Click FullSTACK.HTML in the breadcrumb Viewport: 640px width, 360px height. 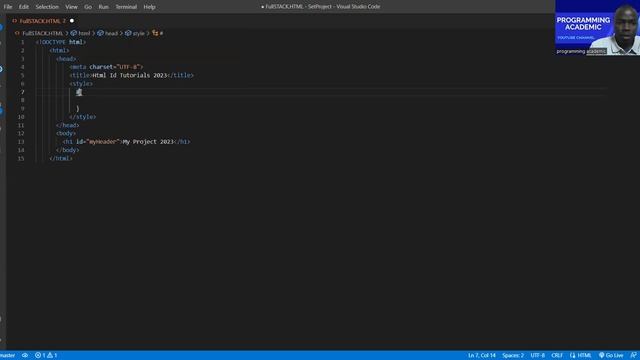click(42, 33)
